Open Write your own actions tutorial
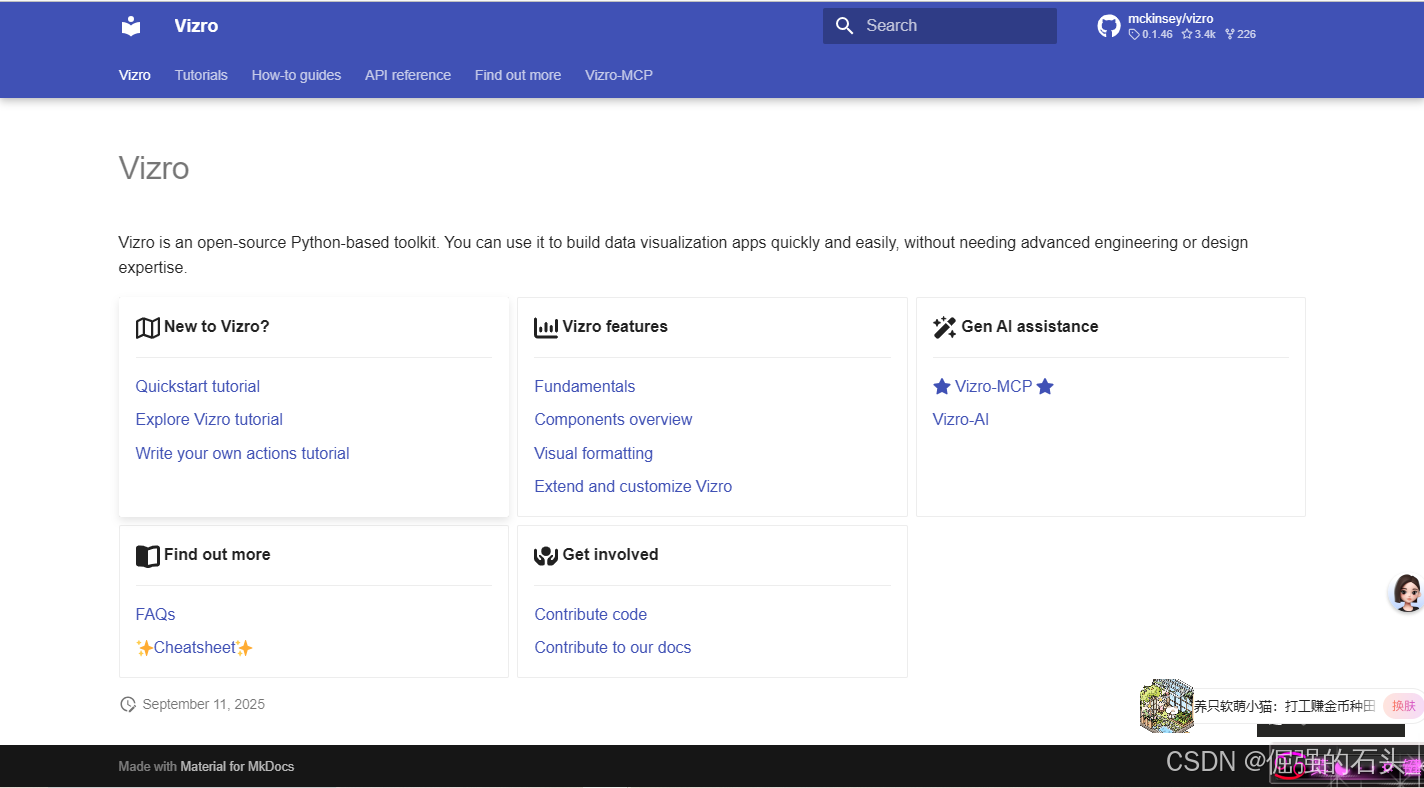This screenshot has height=788, width=1424. [x=243, y=453]
